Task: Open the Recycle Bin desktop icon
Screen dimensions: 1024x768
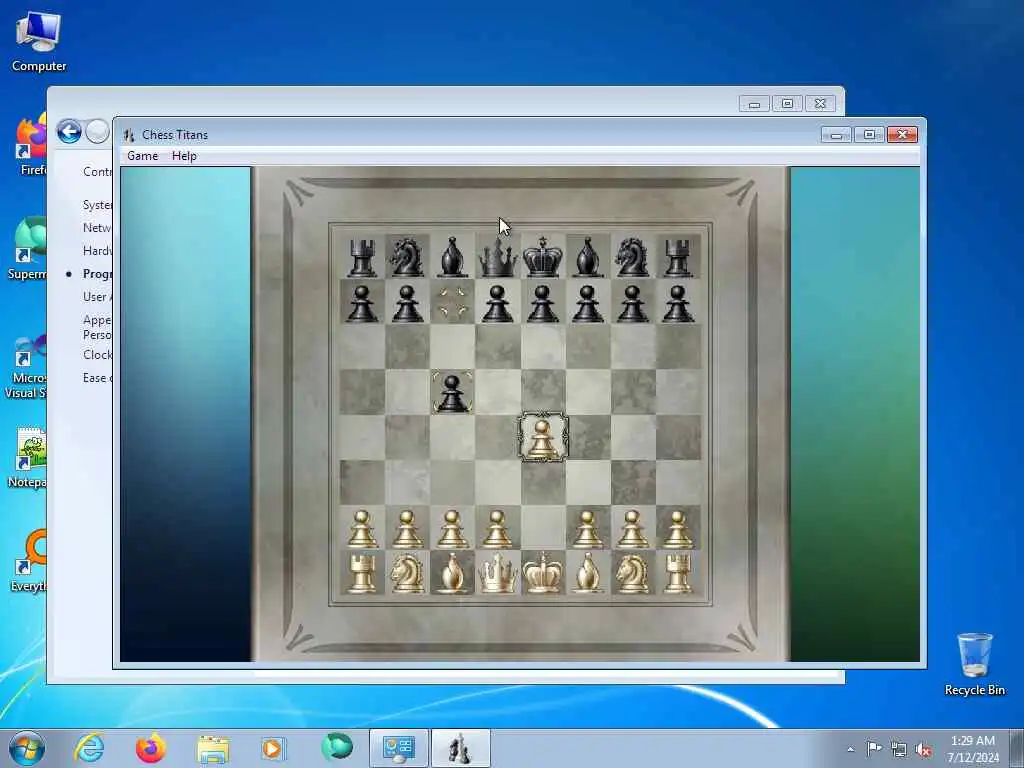Action: click(x=975, y=664)
